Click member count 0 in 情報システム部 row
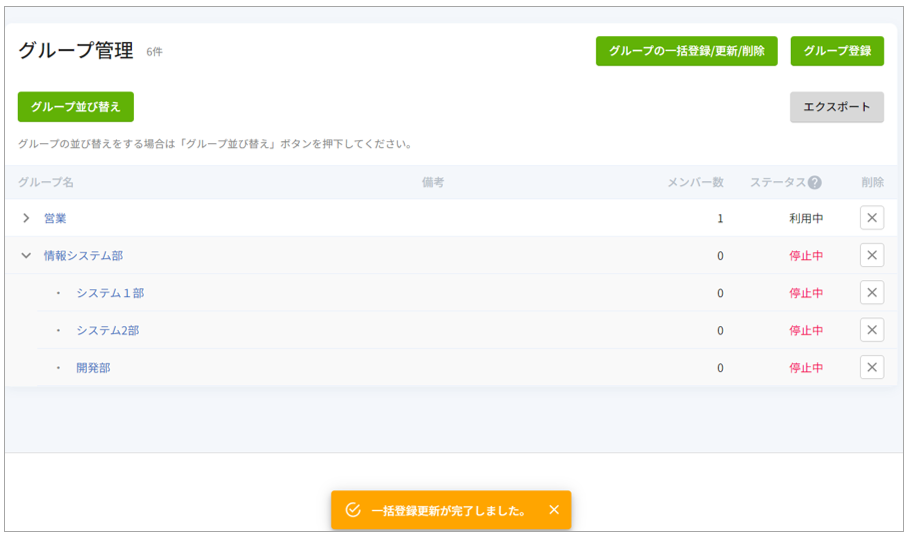Viewport: 907px width, 534px height. [720, 256]
